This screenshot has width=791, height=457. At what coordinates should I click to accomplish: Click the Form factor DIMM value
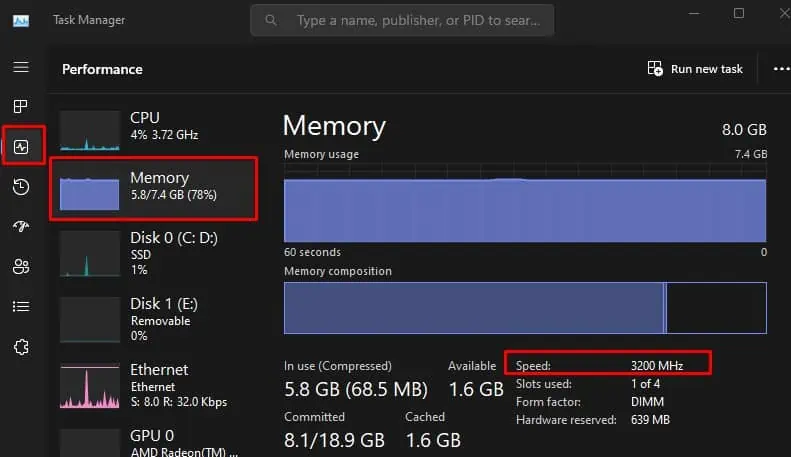(x=647, y=402)
